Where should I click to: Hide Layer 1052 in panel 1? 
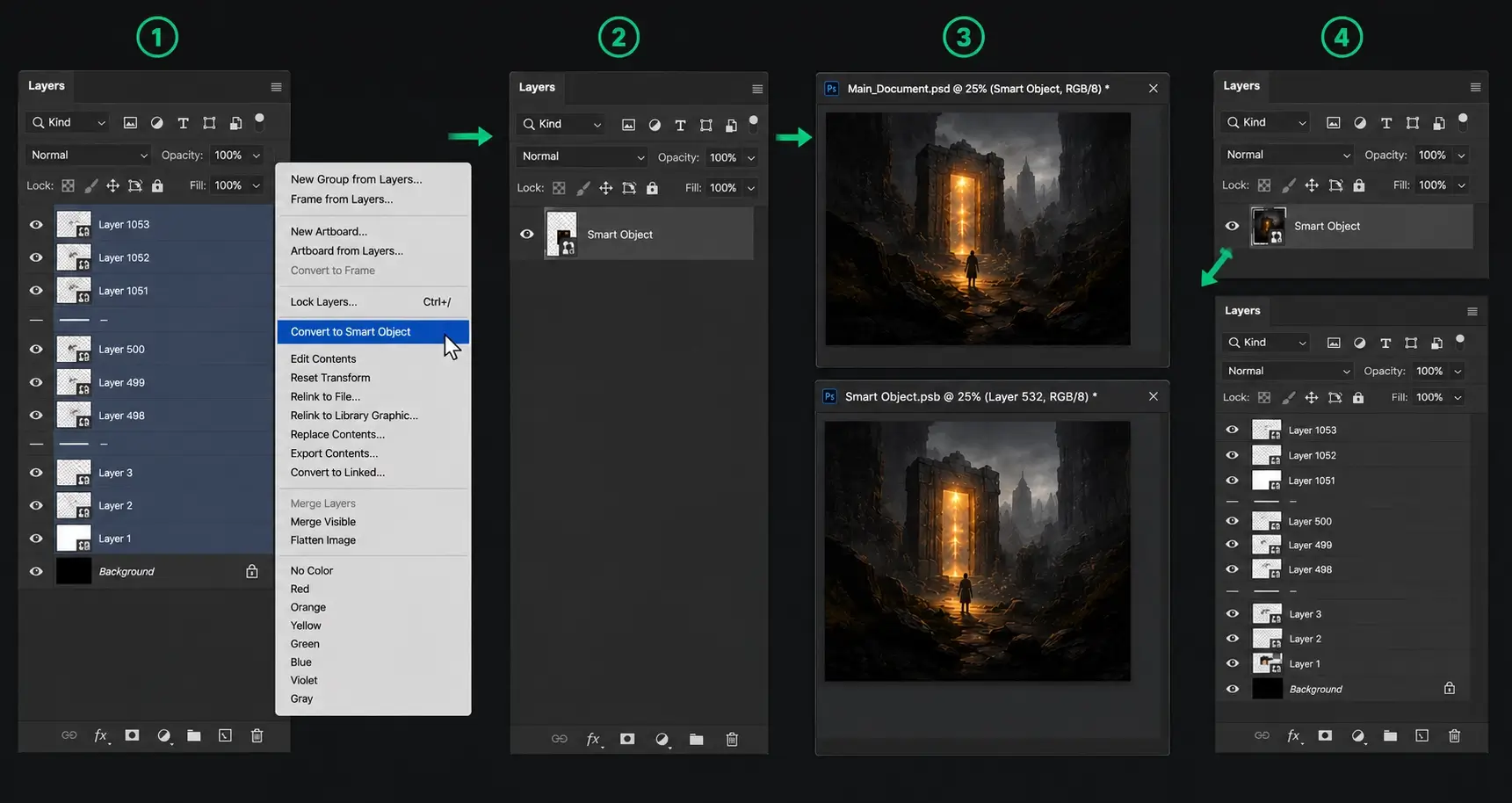(36, 257)
